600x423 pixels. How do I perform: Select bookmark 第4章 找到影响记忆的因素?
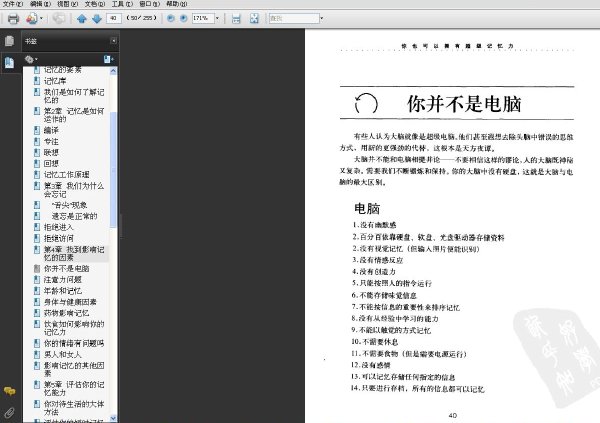tap(74, 253)
